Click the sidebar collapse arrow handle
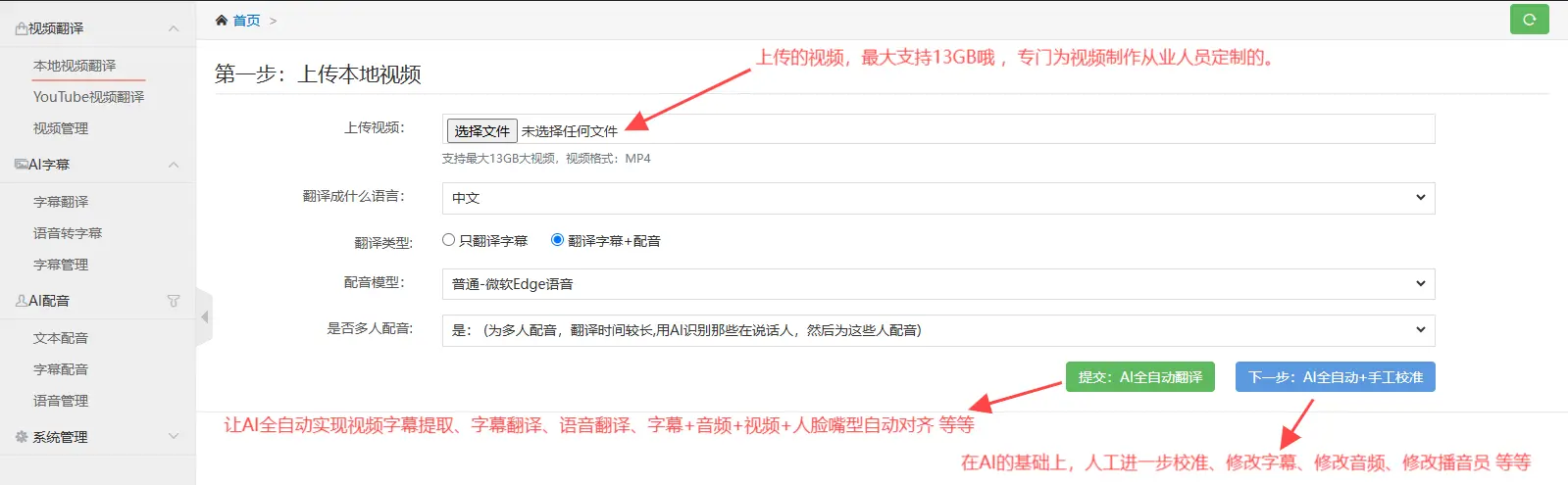This screenshot has height=485, width=1568. (x=204, y=317)
